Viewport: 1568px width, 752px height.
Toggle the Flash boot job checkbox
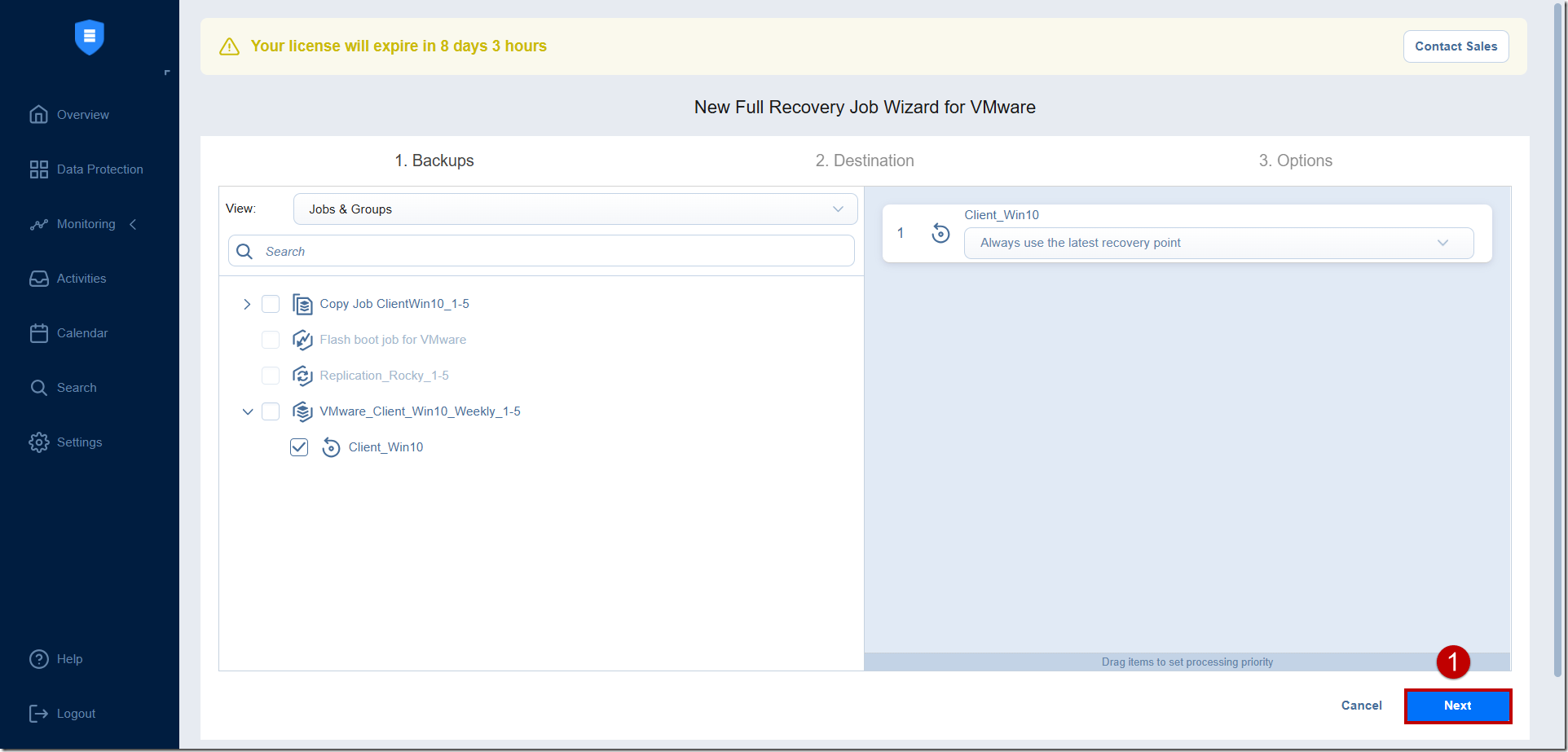pos(271,340)
